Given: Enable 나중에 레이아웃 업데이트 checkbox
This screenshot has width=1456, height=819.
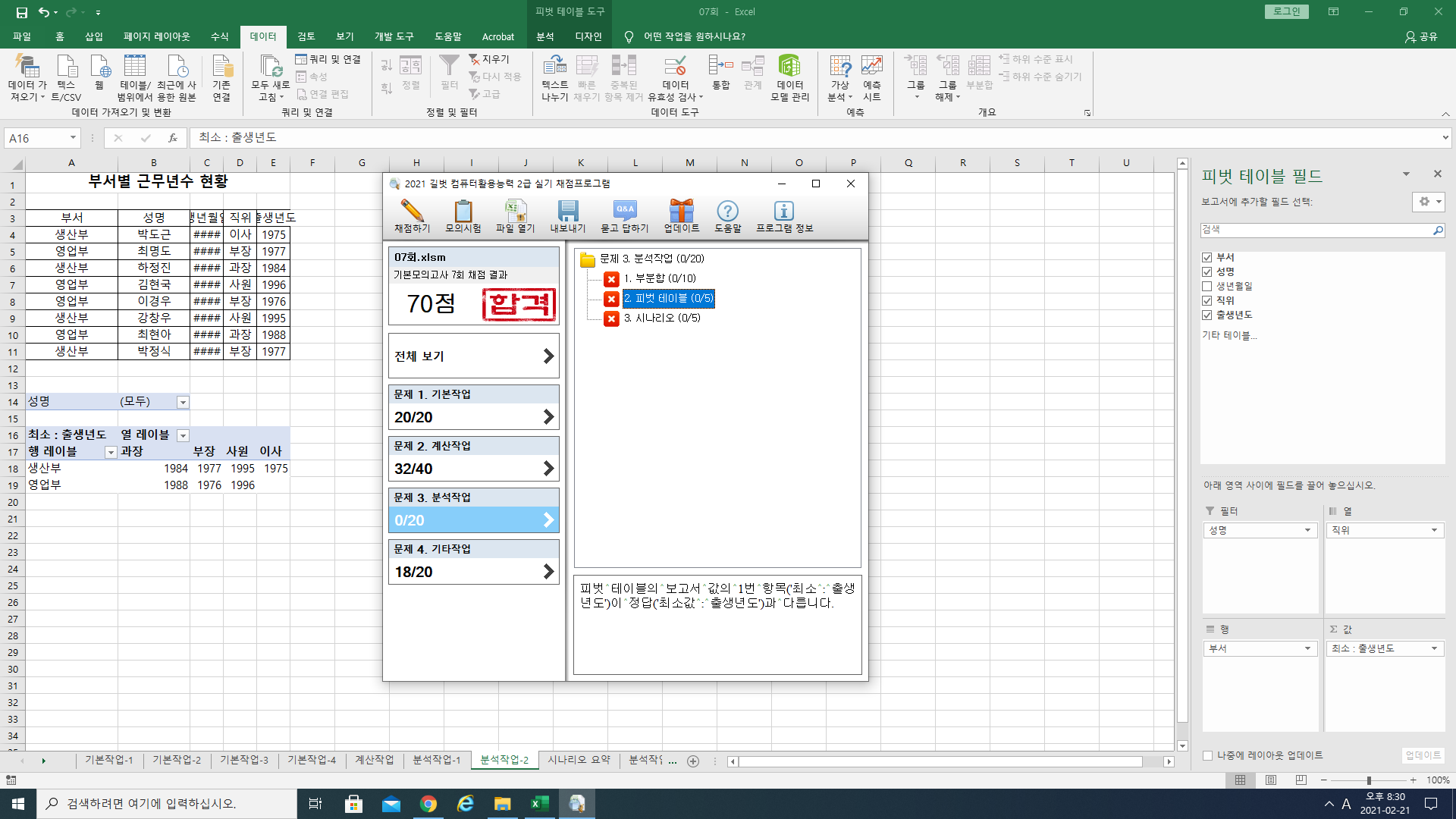Looking at the screenshot, I should 1207,755.
